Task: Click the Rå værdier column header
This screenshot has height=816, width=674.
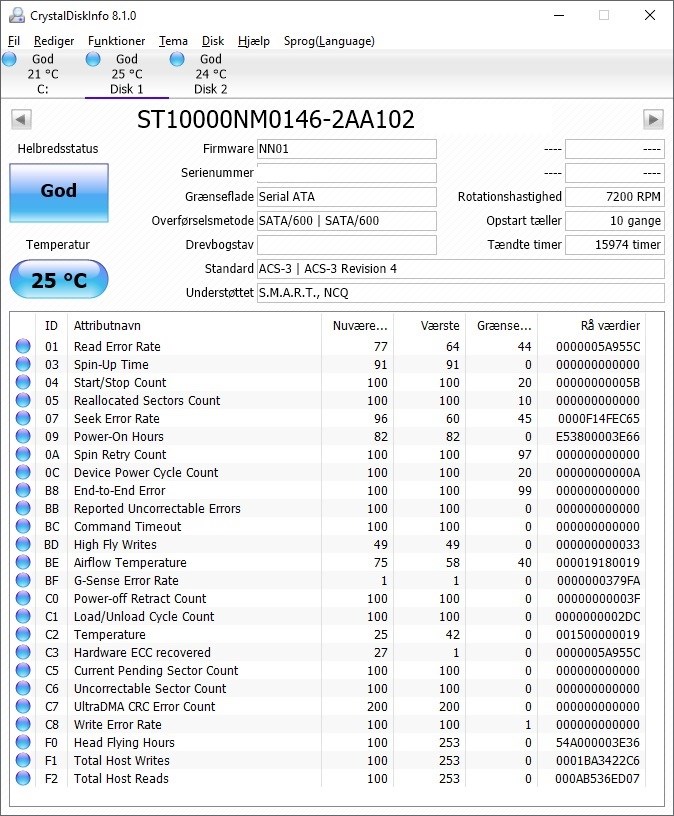Action: tap(591, 326)
